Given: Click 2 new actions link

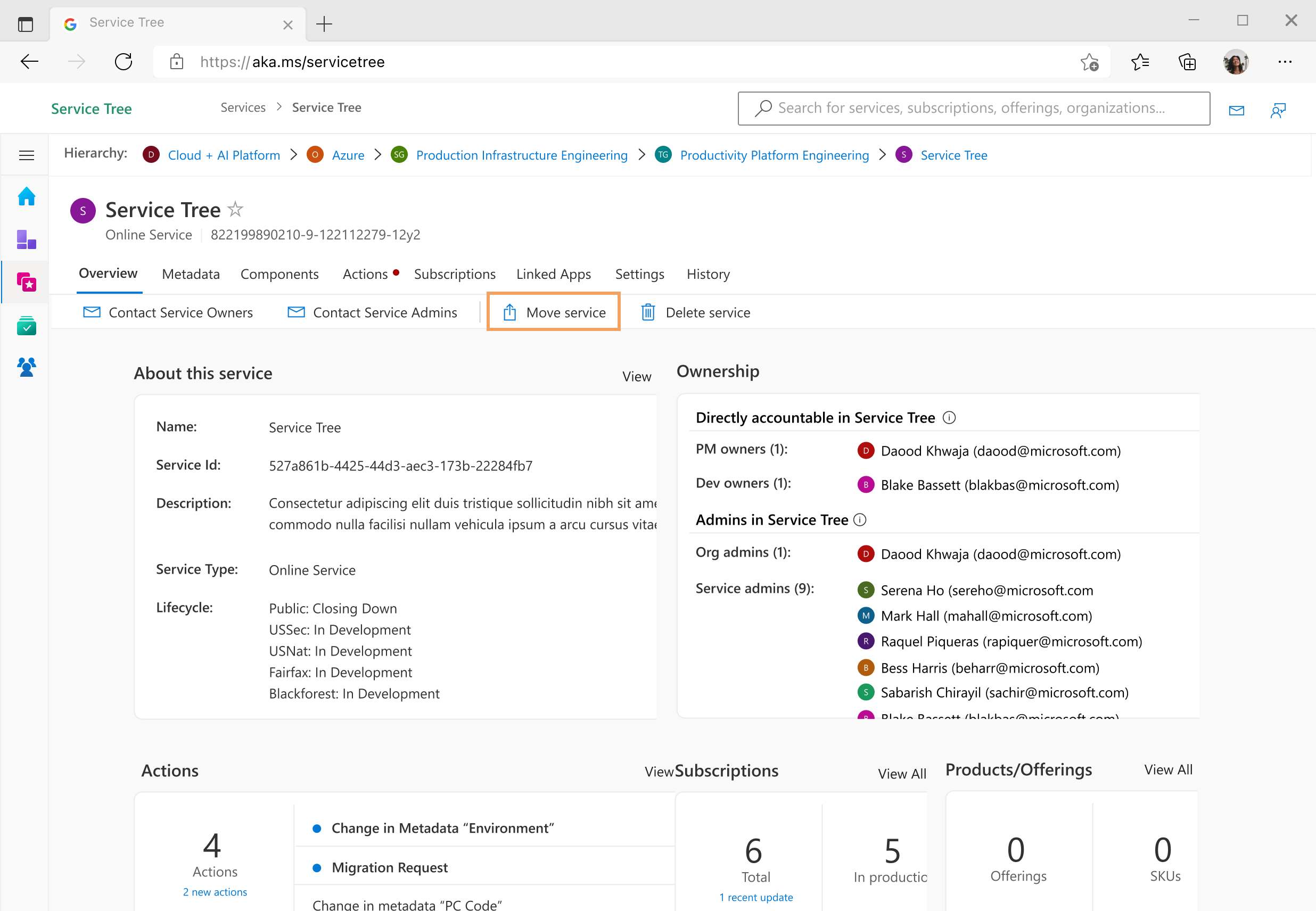Looking at the screenshot, I should click(215, 892).
